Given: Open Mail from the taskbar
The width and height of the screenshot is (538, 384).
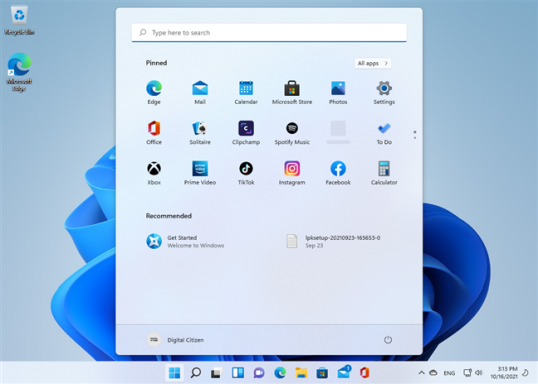Looking at the screenshot, I should click(x=343, y=373).
